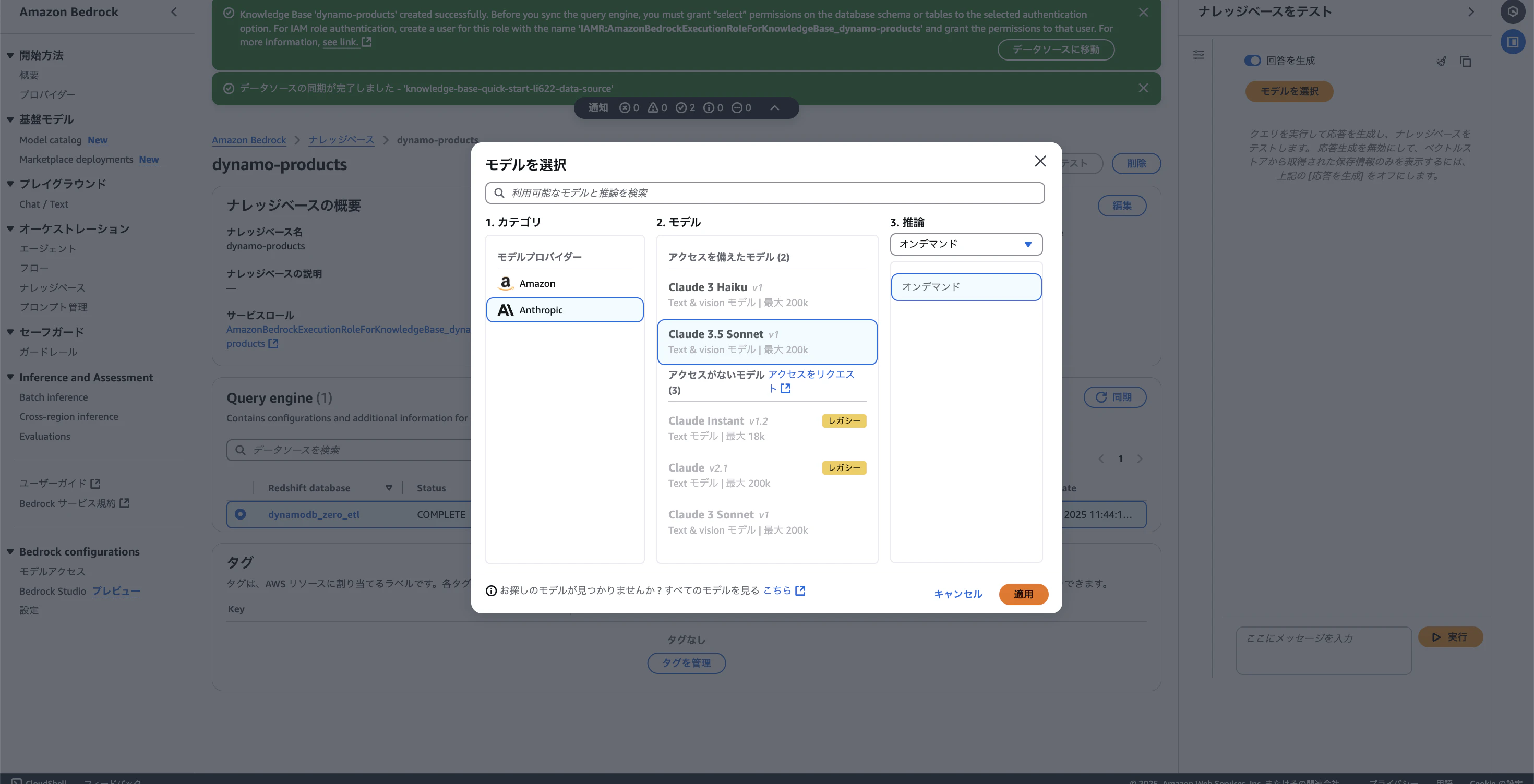Toggle the 回答を生成 switch
1534x784 pixels.
pyautogui.click(x=1252, y=61)
